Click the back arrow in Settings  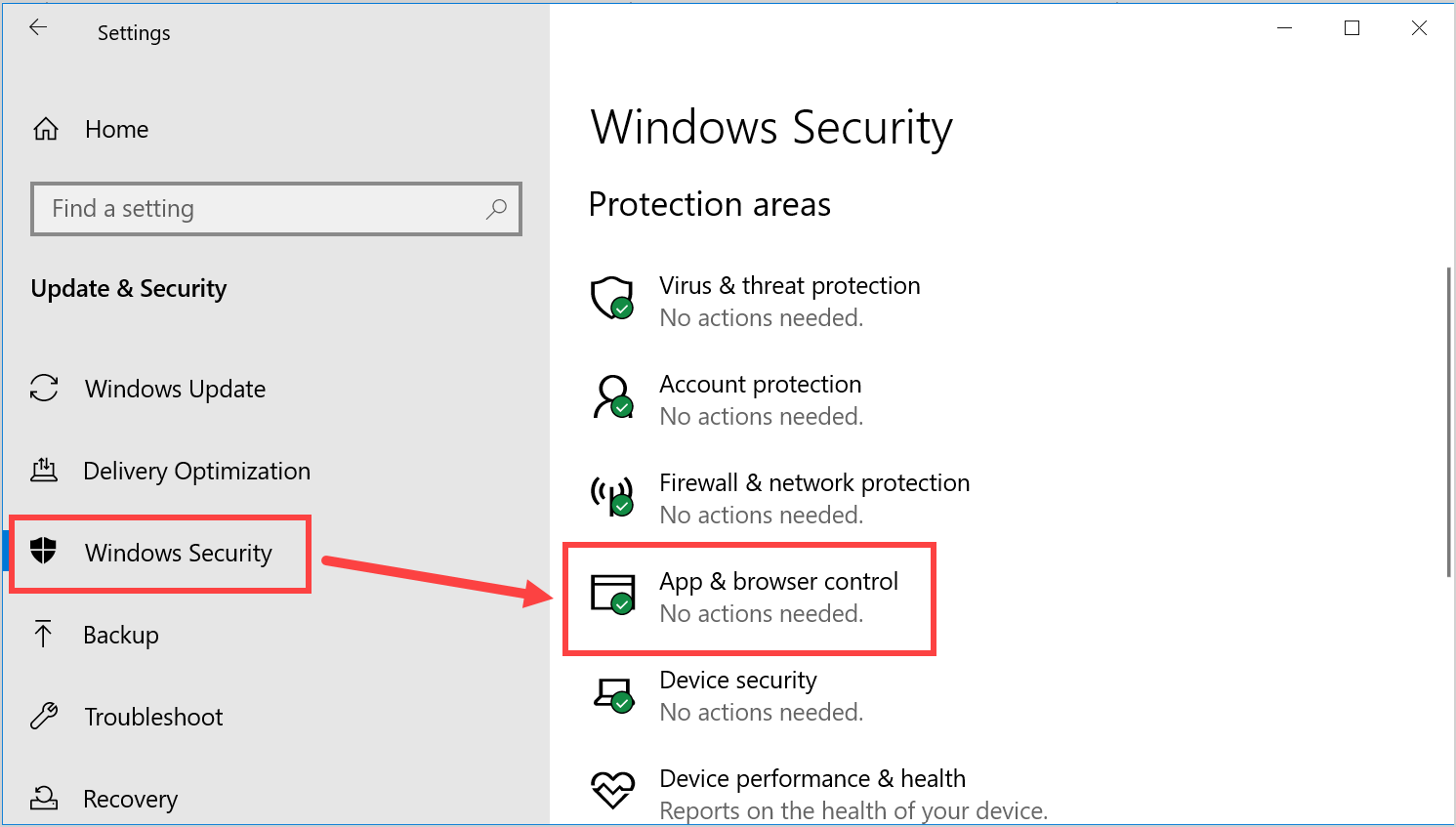pos(38,28)
